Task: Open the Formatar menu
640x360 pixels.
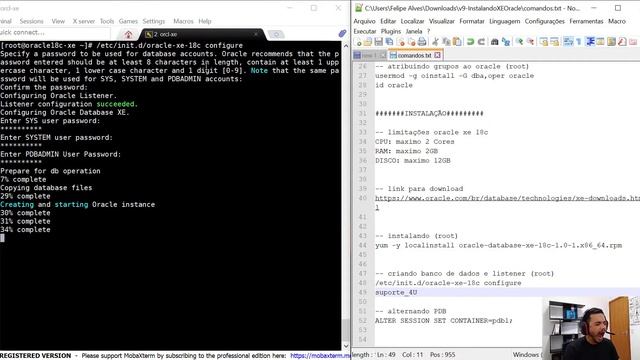Action: point(472,21)
